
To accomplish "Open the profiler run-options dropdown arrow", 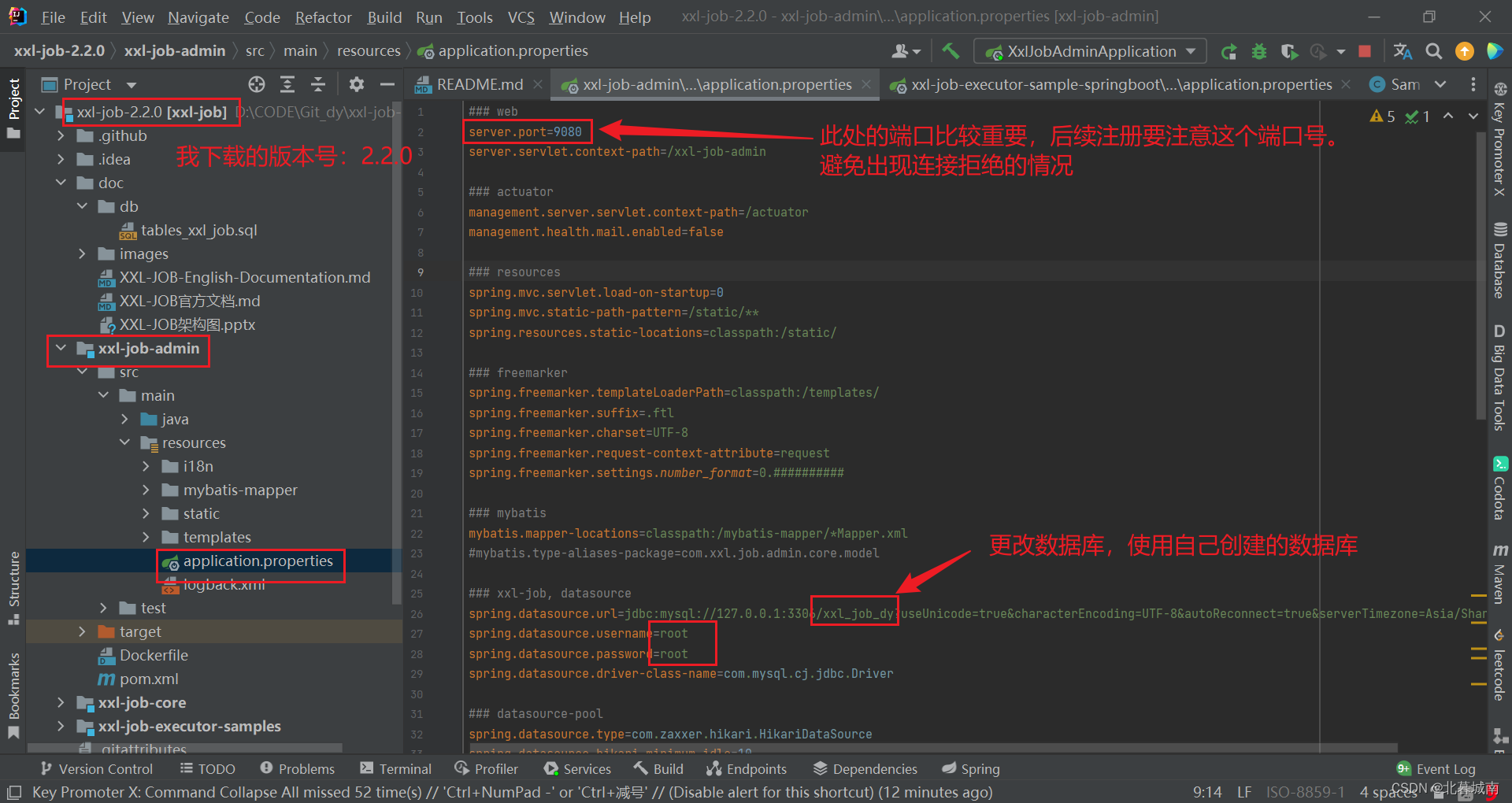I will coord(1340,52).
